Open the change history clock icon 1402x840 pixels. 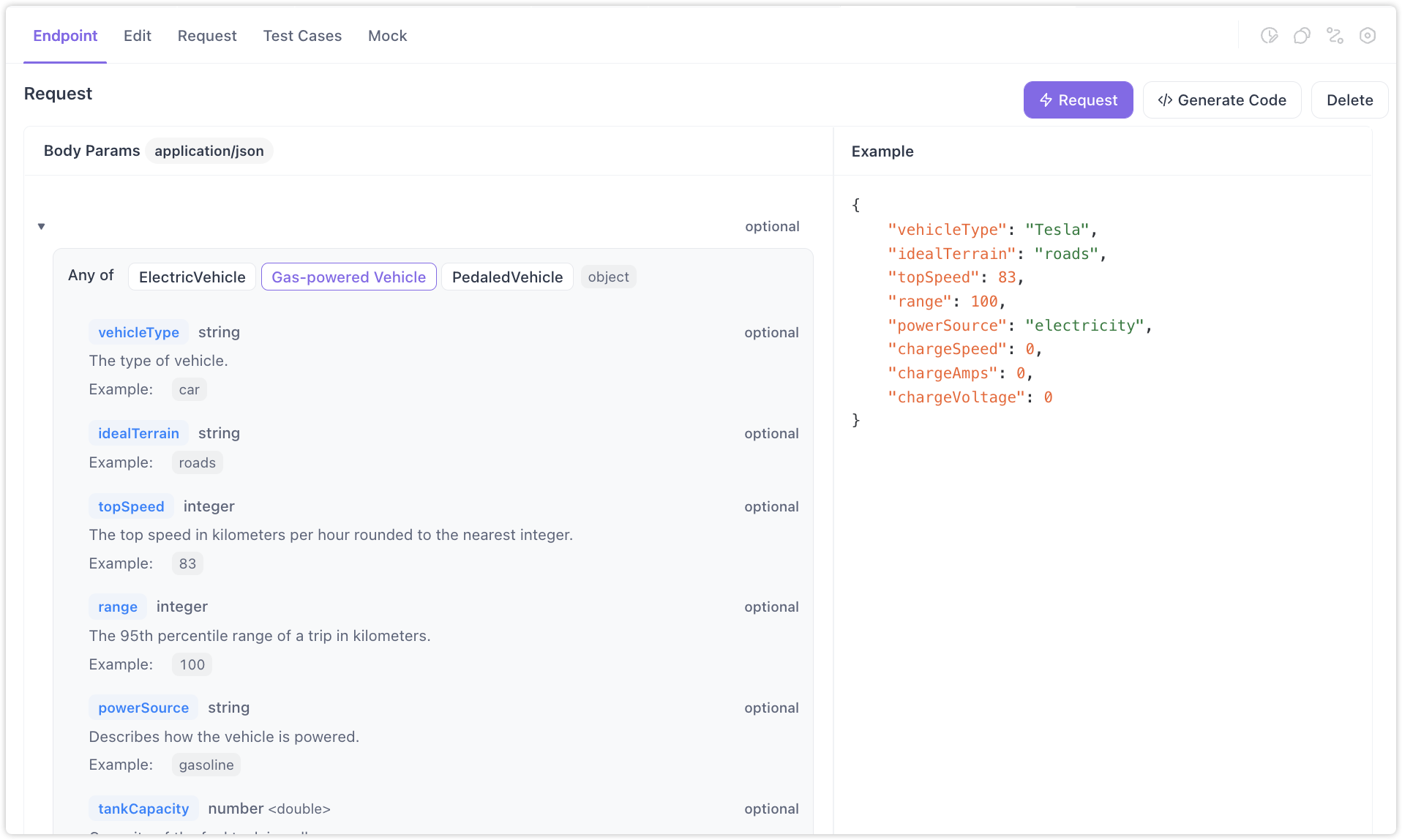click(x=1269, y=36)
